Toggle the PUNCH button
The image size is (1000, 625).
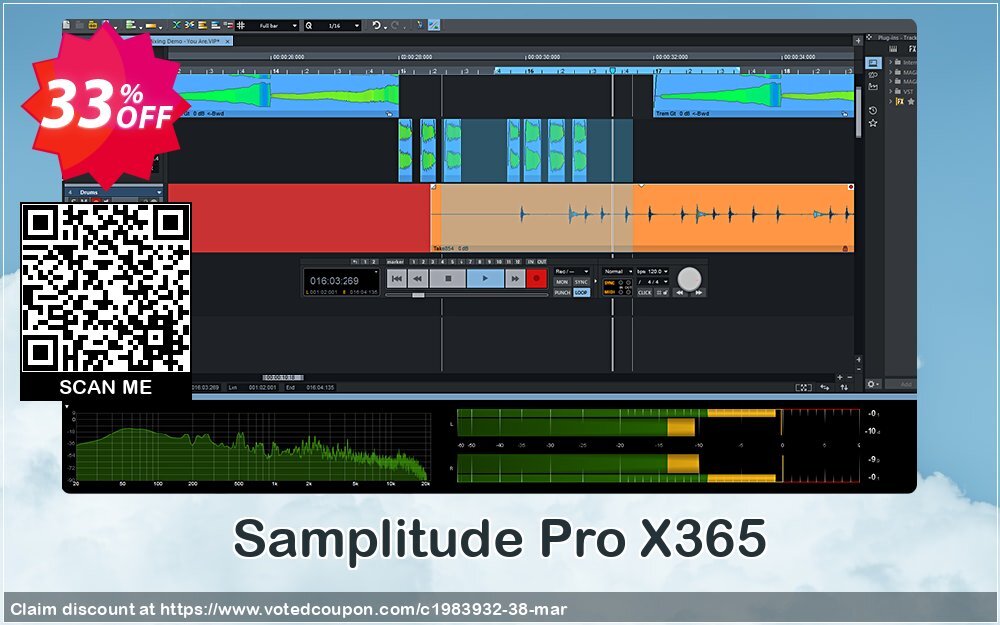(562, 293)
